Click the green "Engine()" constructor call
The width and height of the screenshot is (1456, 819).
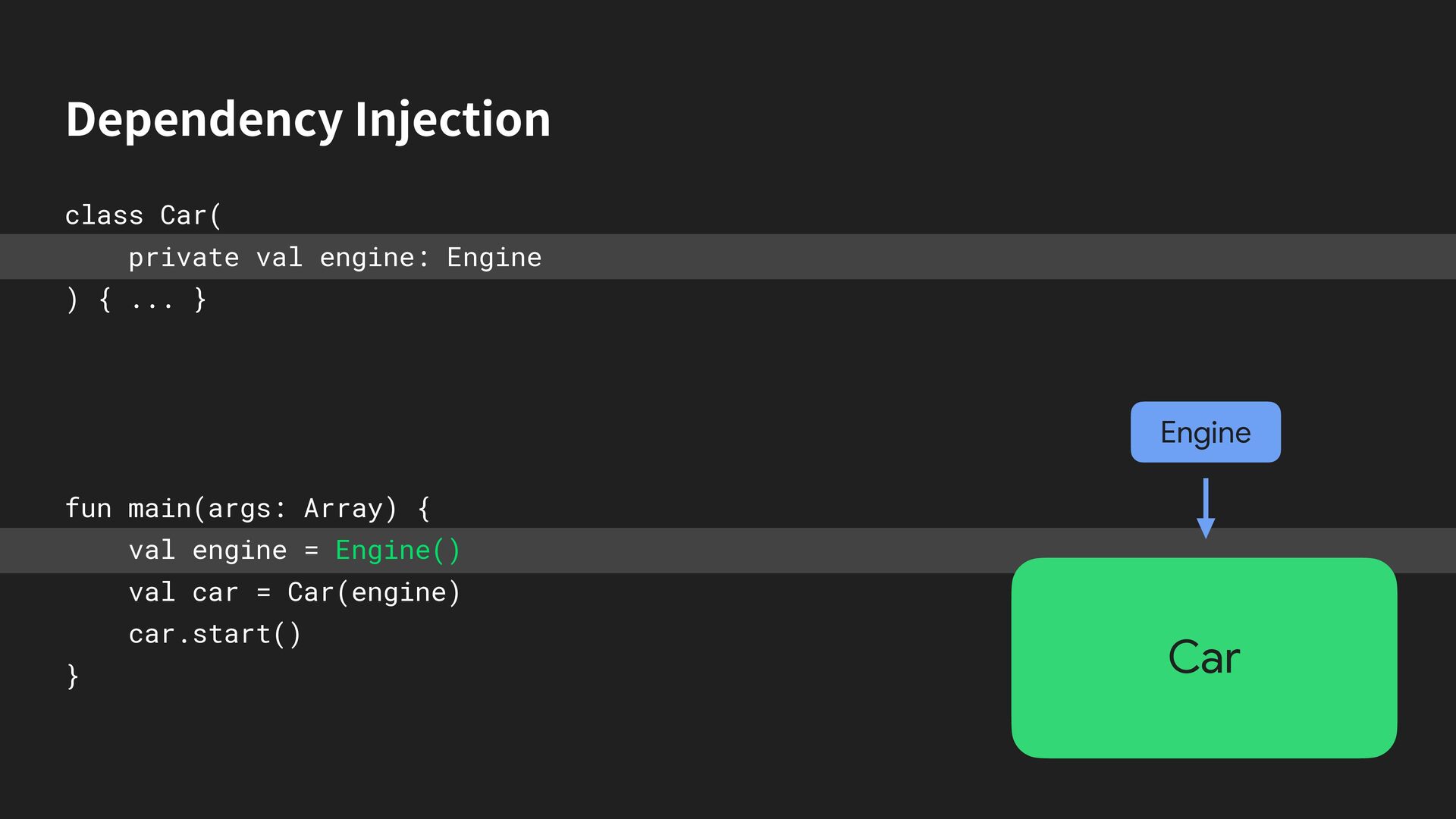pyautogui.click(x=397, y=551)
